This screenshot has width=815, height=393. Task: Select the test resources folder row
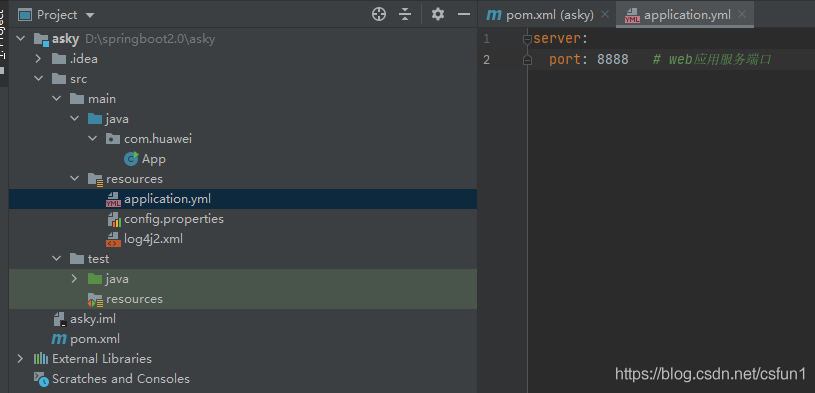[x=243, y=299]
